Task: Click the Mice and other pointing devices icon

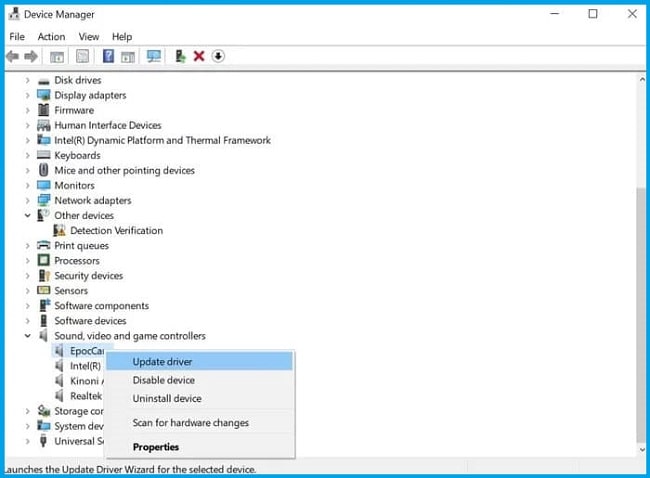Action: coord(44,170)
